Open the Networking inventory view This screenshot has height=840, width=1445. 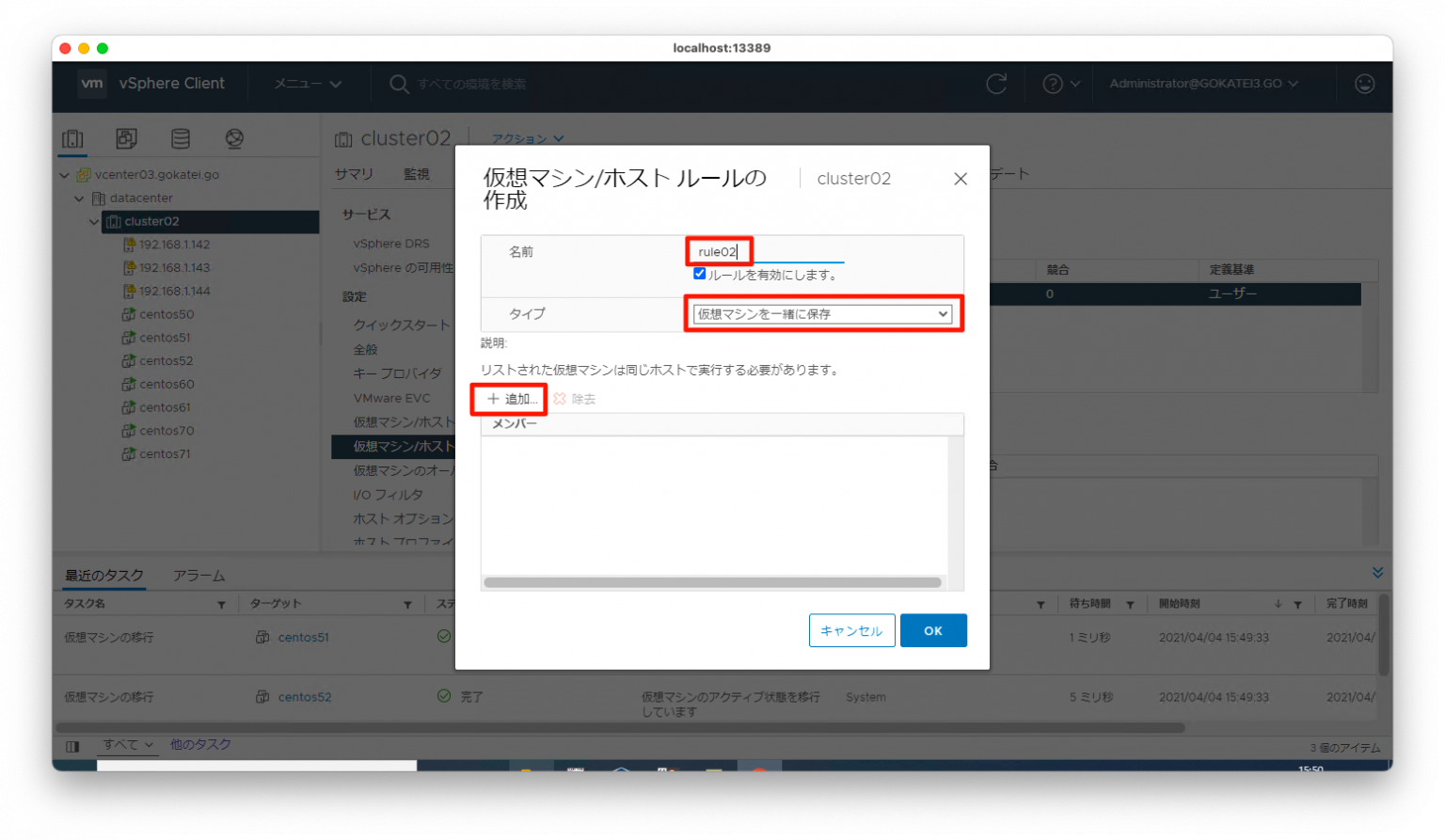pyautogui.click(x=234, y=137)
